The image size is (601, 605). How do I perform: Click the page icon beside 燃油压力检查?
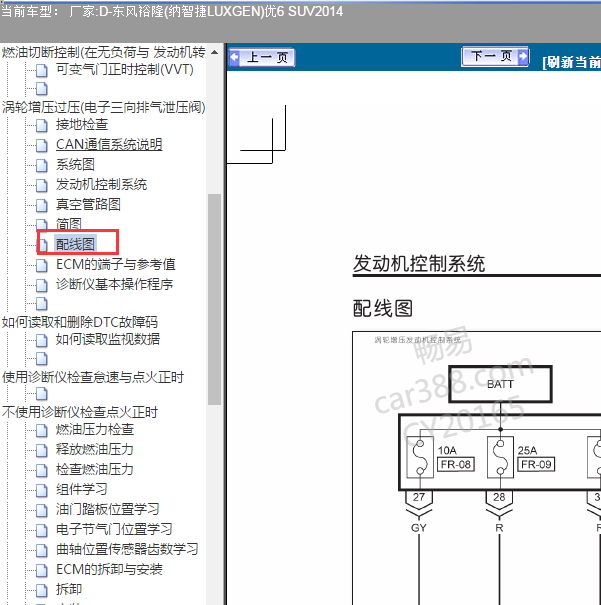tap(42, 430)
